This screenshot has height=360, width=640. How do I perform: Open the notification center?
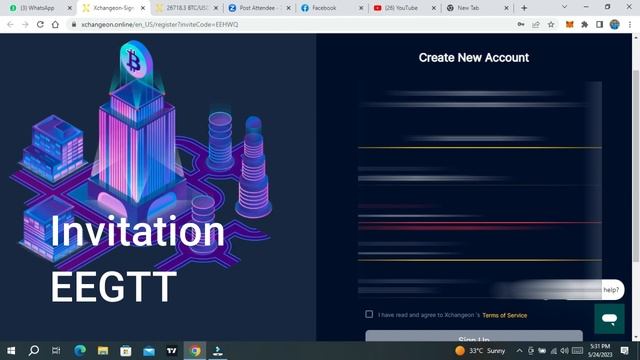pyautogui.click(x=624, y=351)
